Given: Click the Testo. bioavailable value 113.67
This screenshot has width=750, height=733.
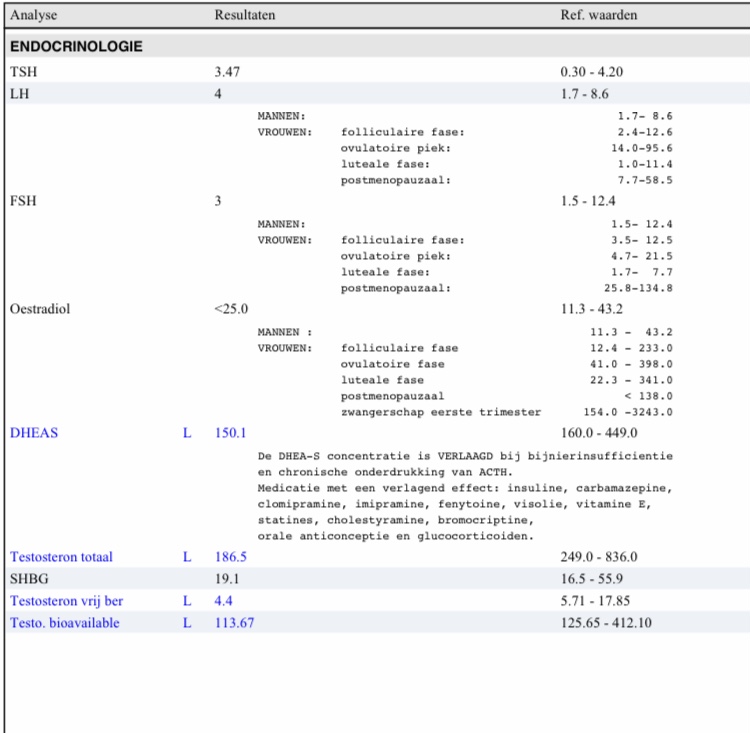Looking at the screenshot, I should click(235, 622).
